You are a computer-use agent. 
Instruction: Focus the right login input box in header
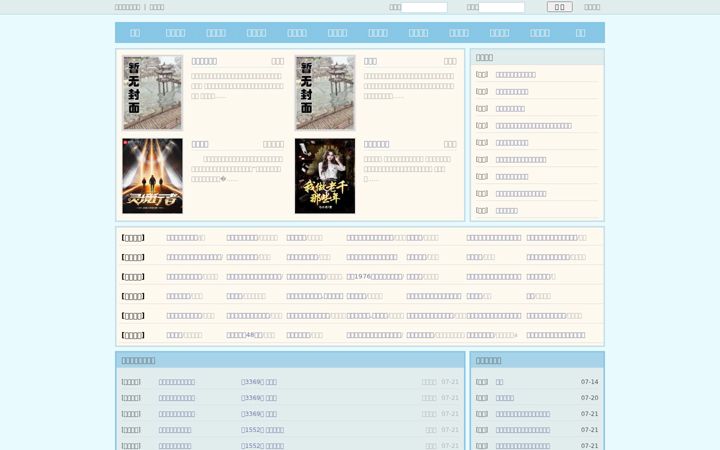click(x=501, y=7)
